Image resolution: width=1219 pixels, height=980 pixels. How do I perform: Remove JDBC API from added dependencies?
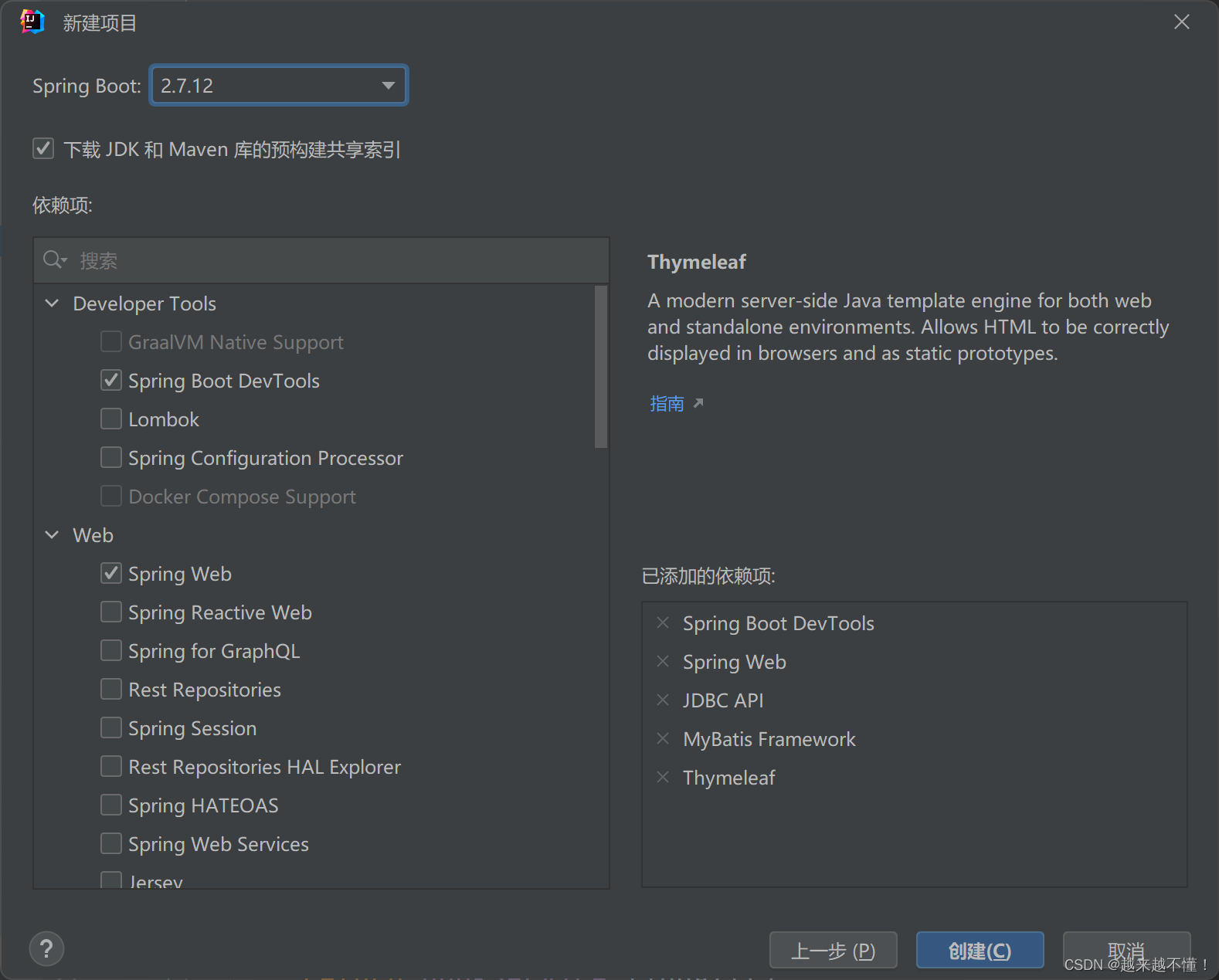663,700
